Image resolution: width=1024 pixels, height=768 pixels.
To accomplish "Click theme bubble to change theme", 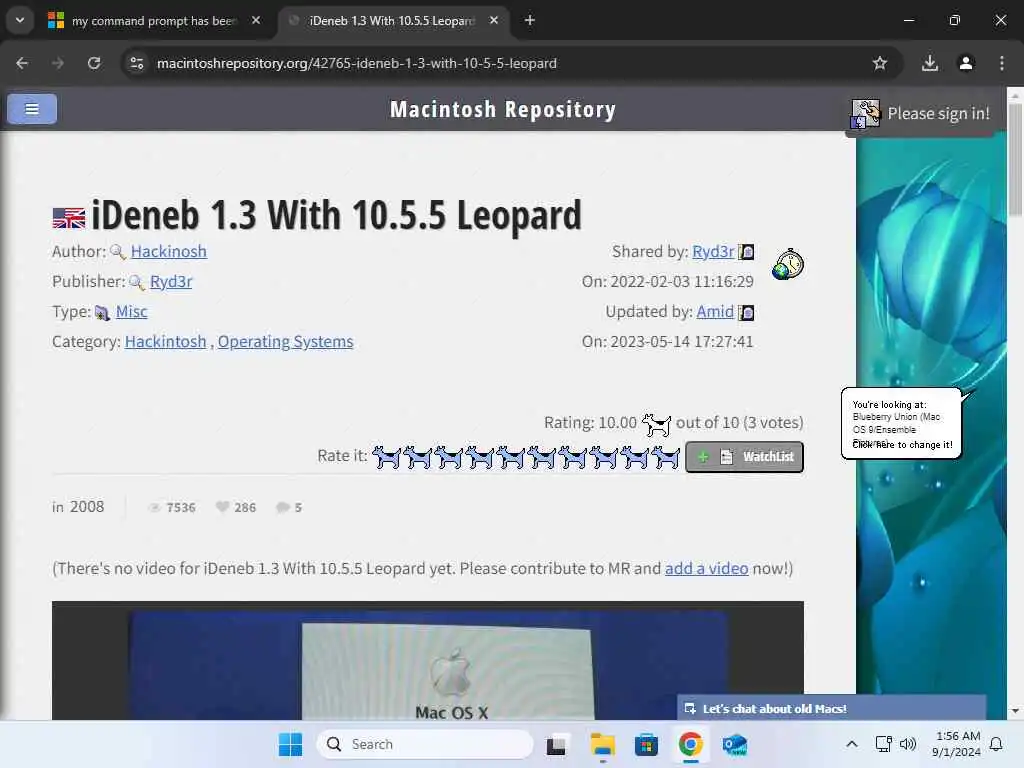I will pyautogui.click(x=901, y=424).
